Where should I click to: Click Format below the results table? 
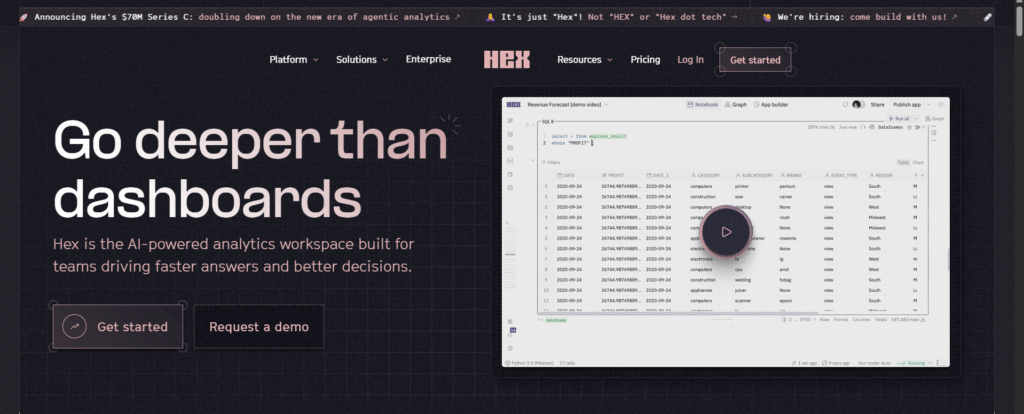click(839, 320)
